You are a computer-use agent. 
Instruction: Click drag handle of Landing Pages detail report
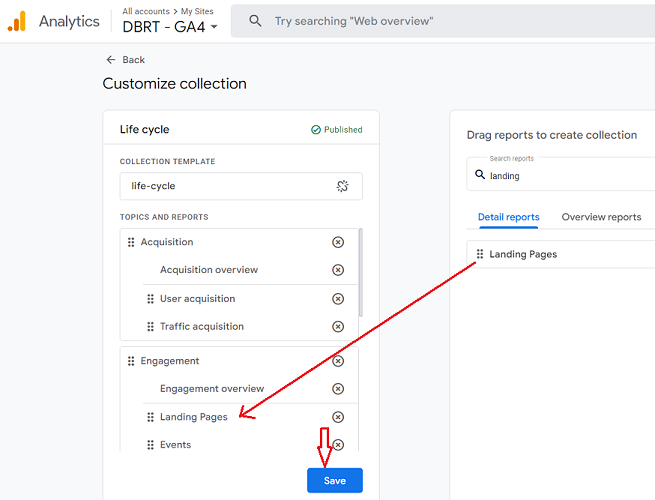pos(480,254)
